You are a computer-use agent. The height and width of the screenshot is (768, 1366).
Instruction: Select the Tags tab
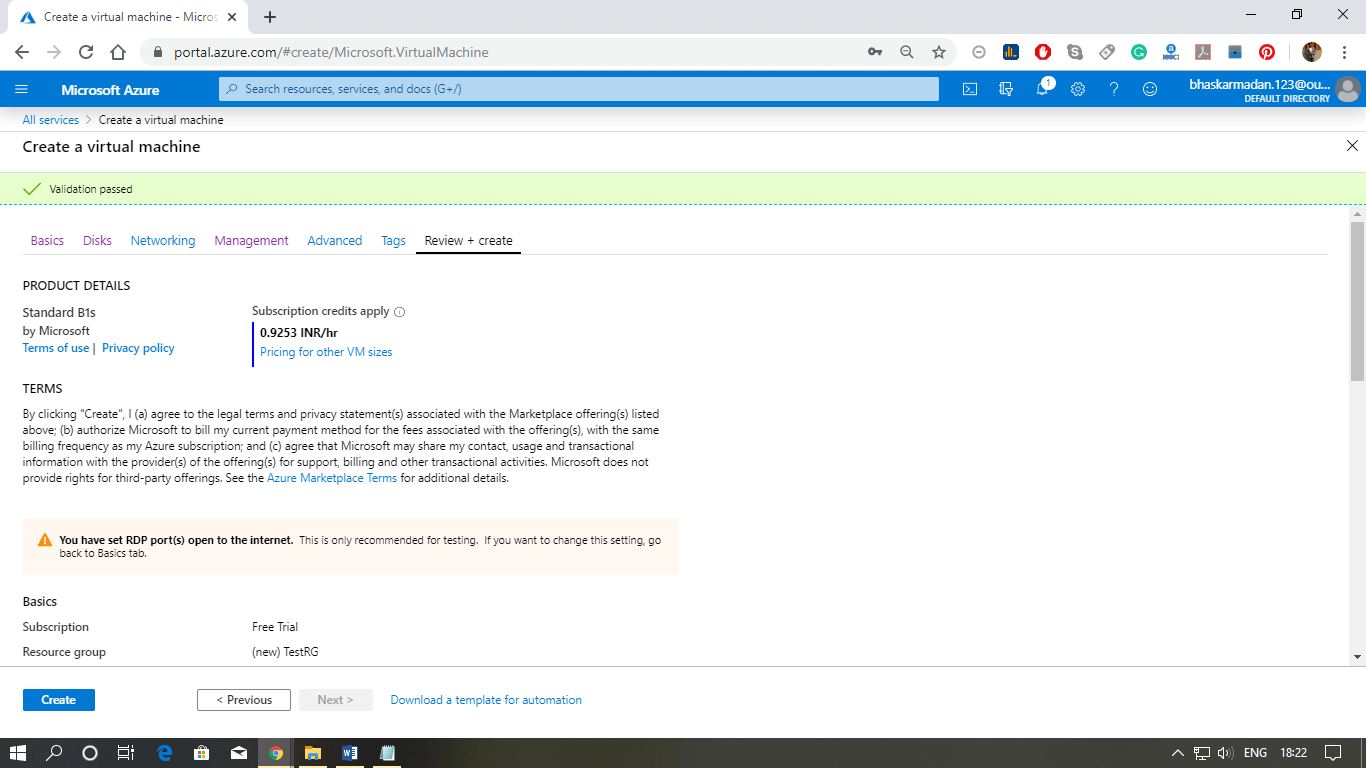[393, 240]
